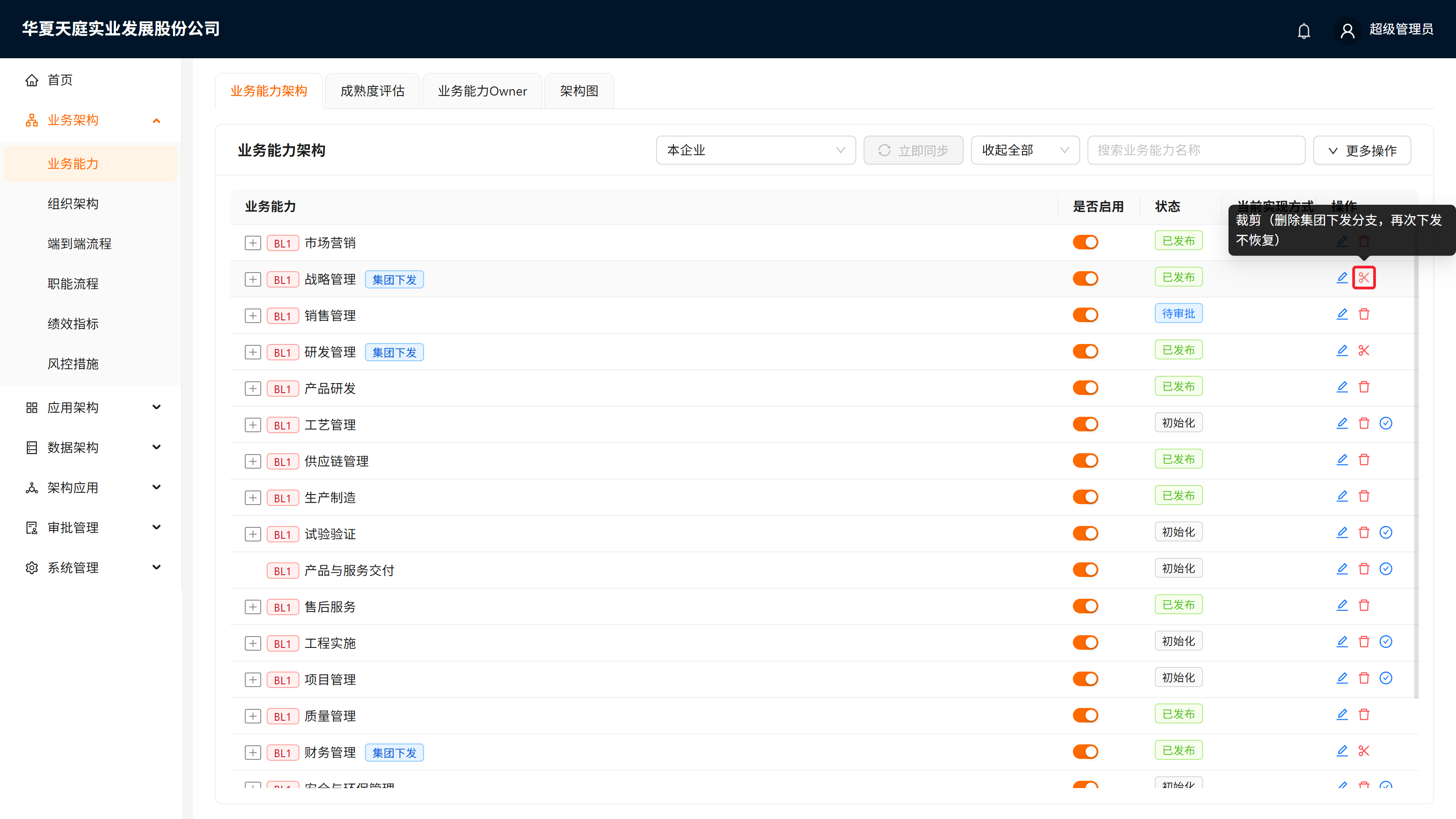Open the 更多操作 button
The width and height of the screenshot is (1456, 819).
1362,150
